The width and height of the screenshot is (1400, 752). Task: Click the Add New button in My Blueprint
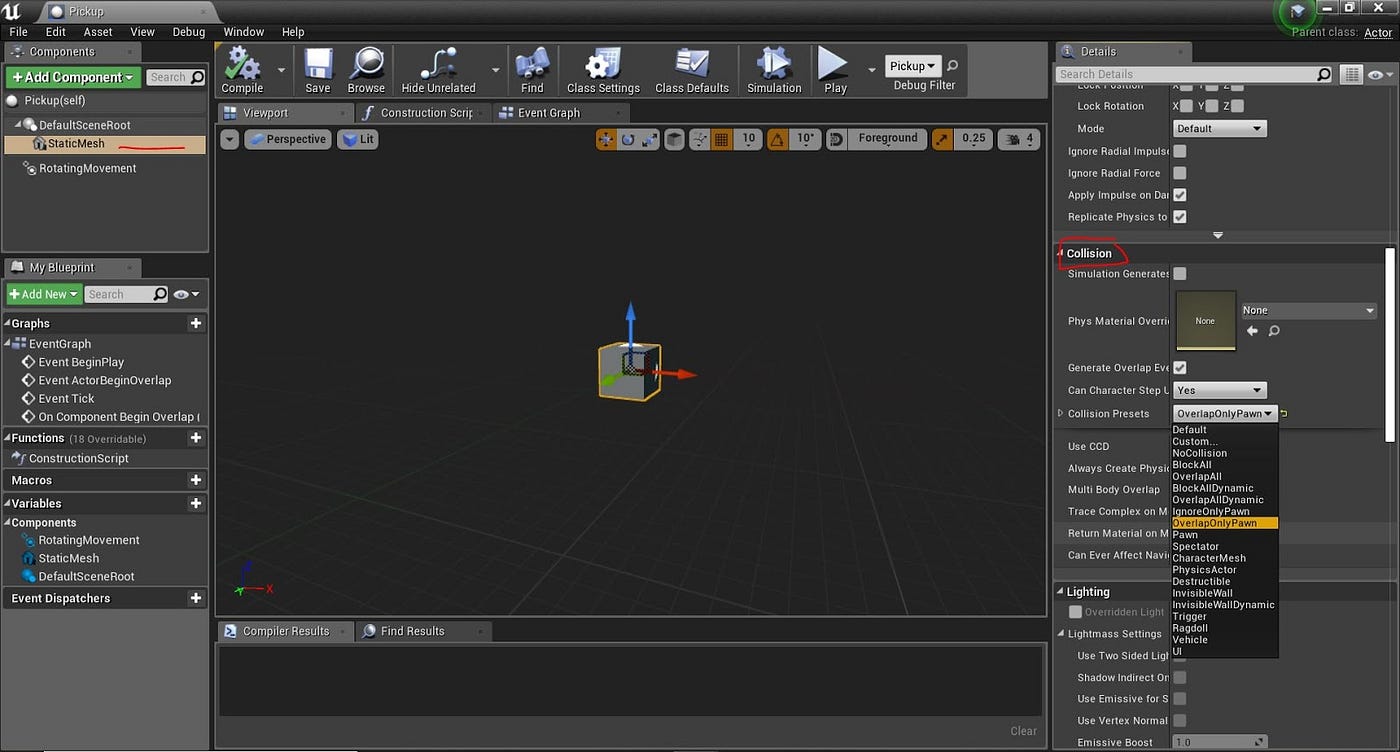[x=43, y=293]
